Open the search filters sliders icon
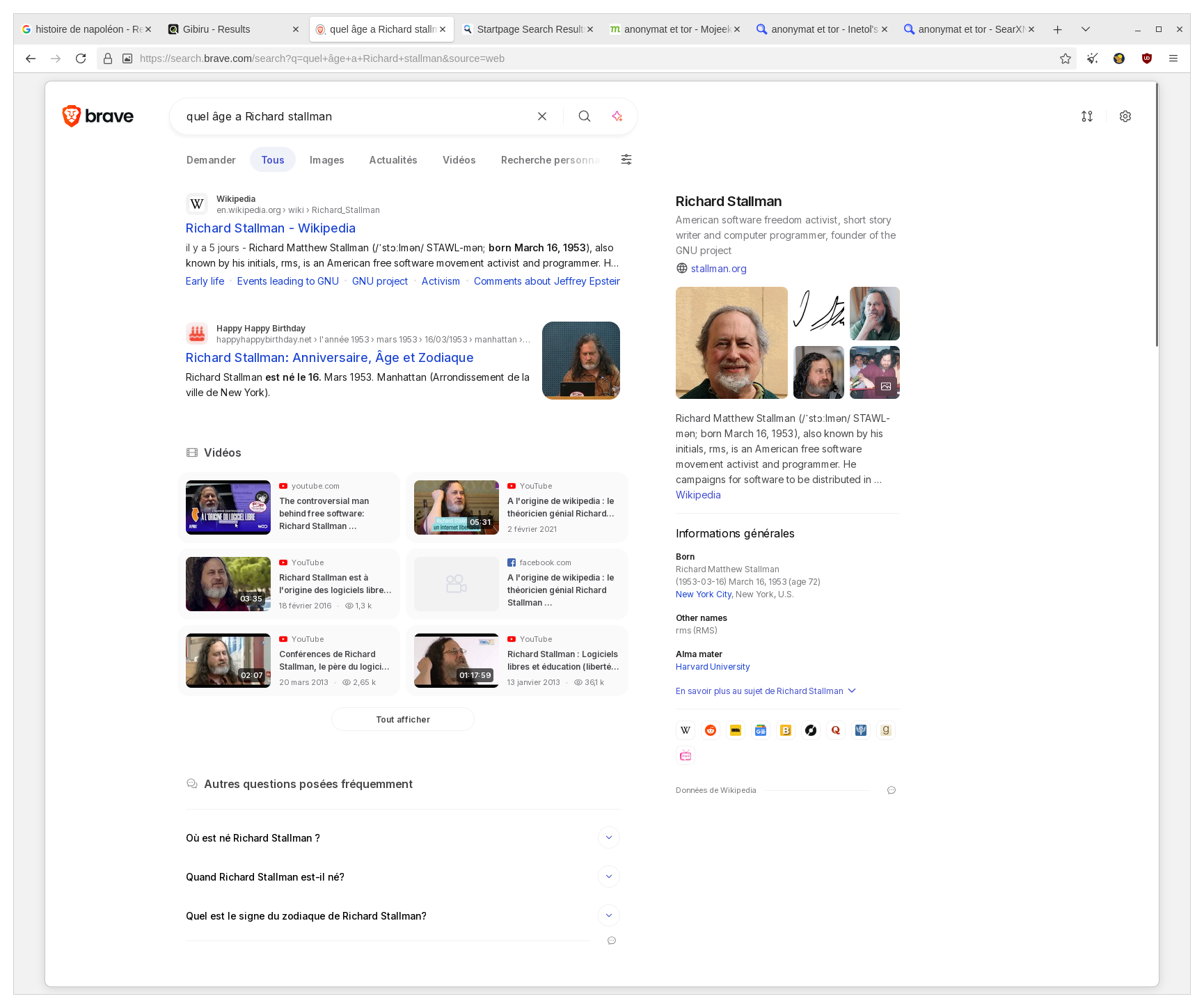Viewport: 1204px width, 1008px height. click(x=626, y=159)
